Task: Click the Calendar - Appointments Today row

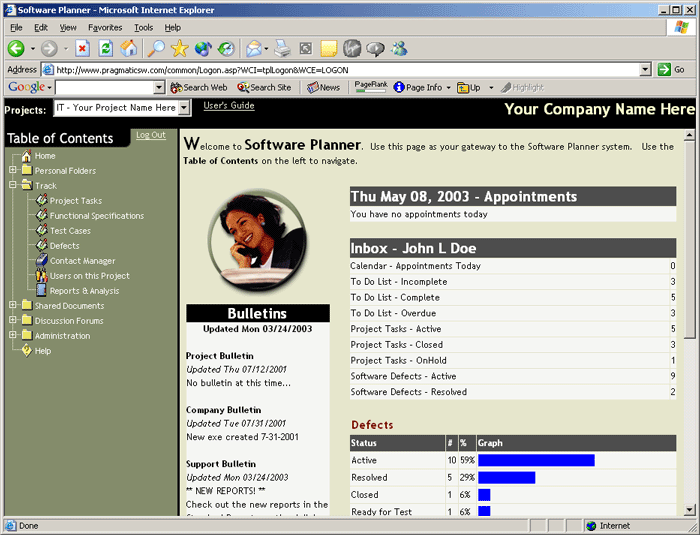Action: (513, 266)
